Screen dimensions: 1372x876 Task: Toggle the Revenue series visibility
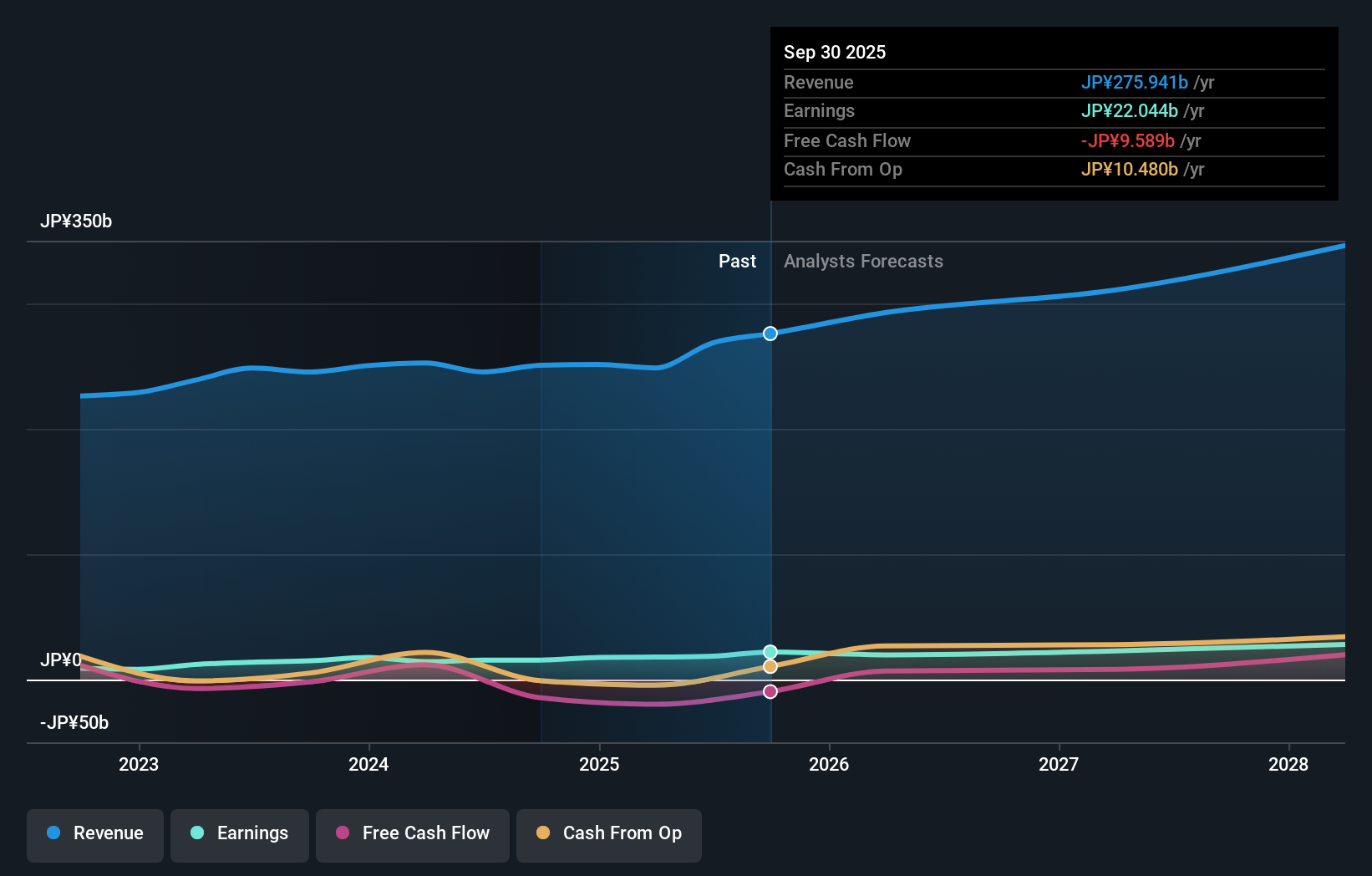point(94,833)
